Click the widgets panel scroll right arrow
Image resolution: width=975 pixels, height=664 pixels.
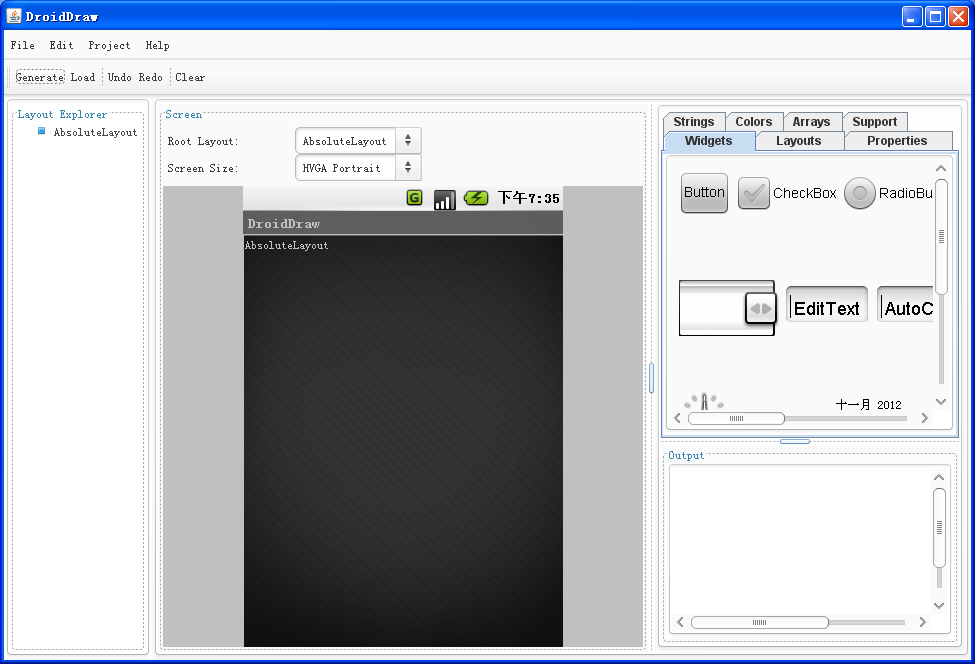coord(925,418)
